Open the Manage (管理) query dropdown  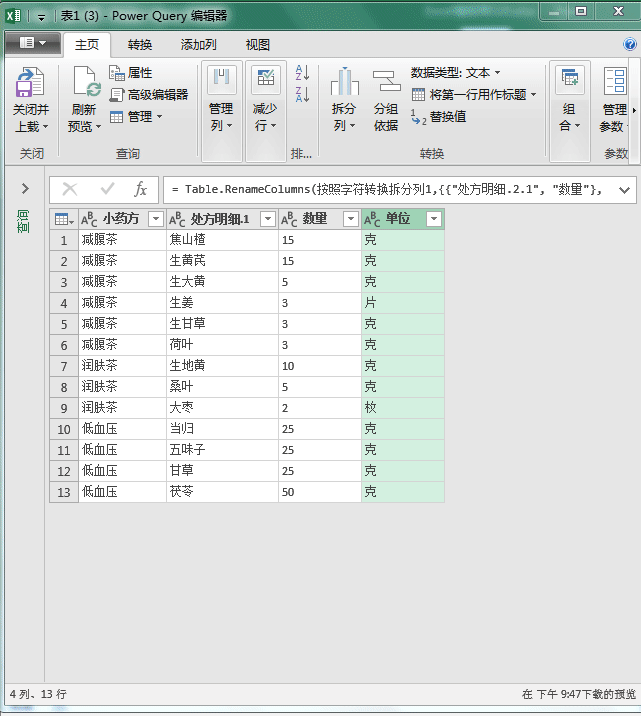(x=136, y=117)
